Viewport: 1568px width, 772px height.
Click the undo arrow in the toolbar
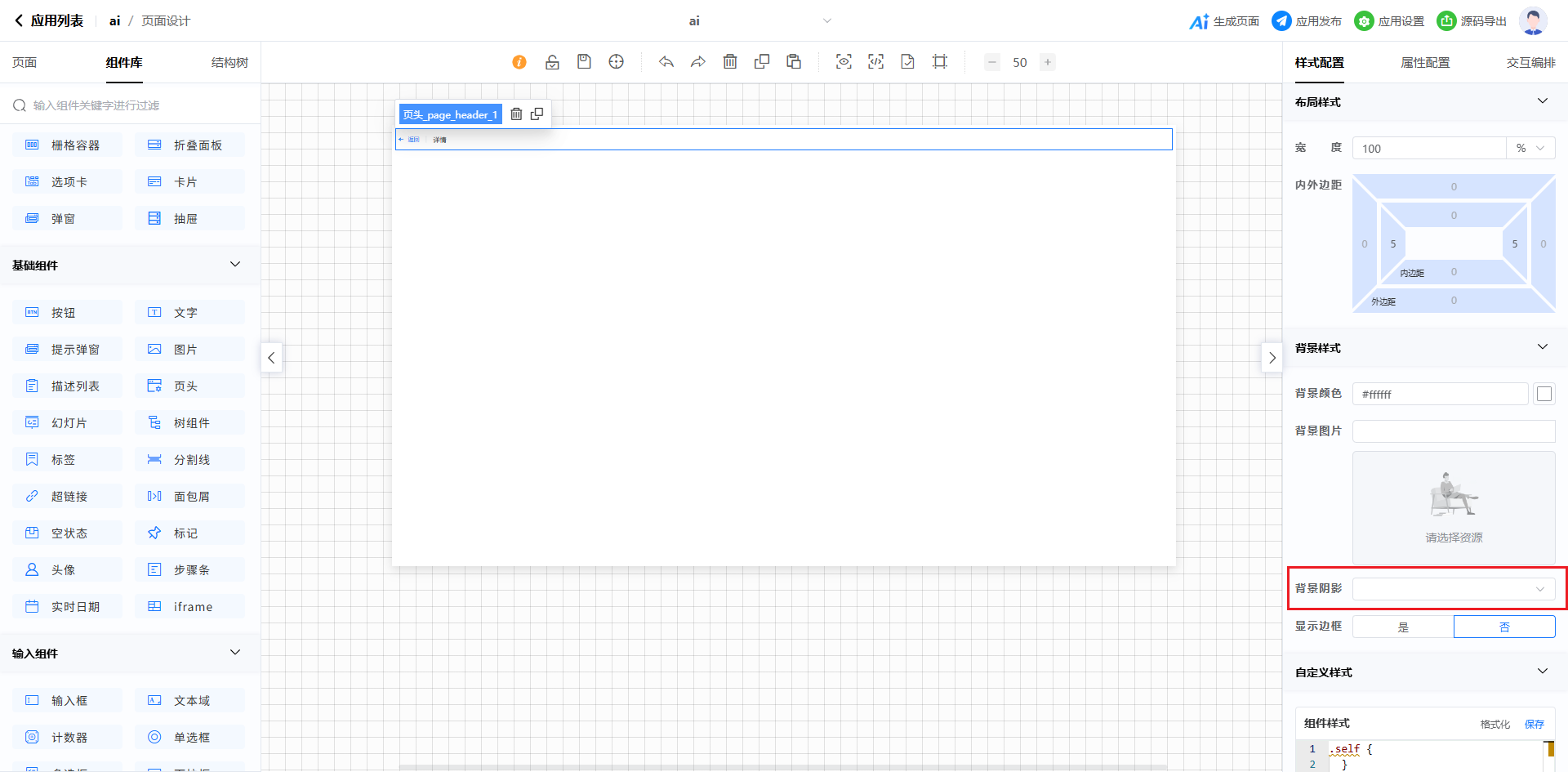[x=666, y=62]
